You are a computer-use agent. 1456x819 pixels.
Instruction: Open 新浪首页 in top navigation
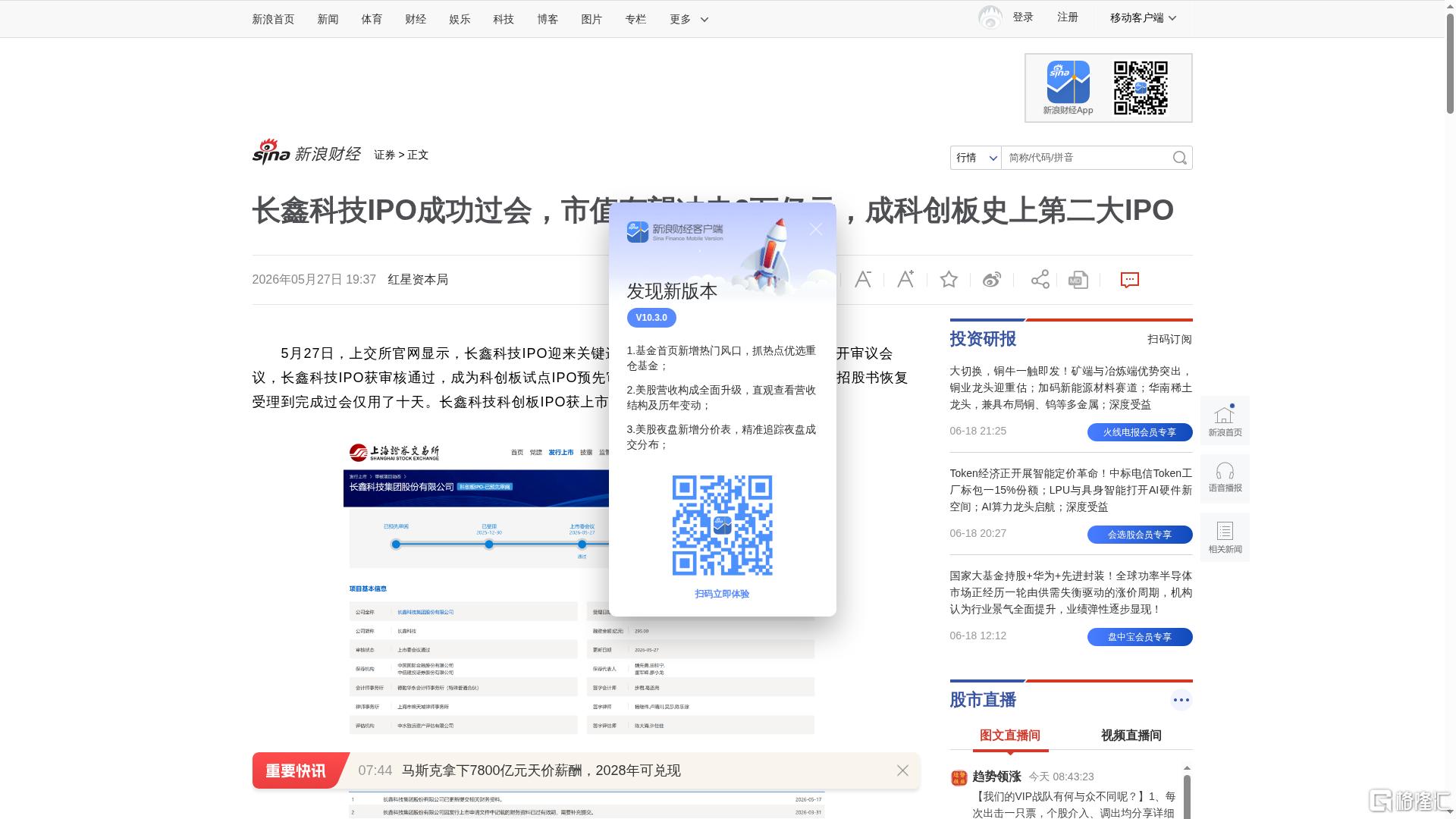click(x=273, y=19)
